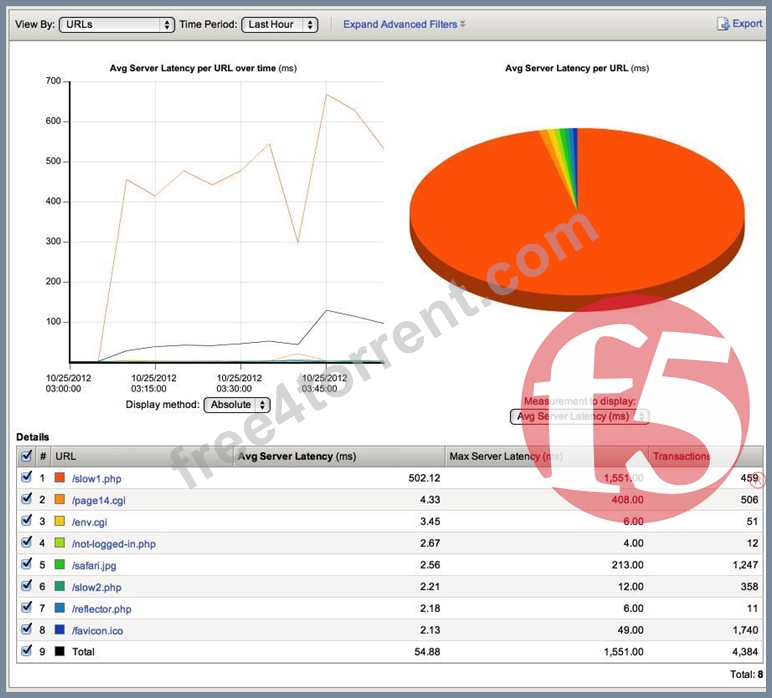This screenshot has width=772, height=698.
Task: Click the Export link
Action: [x=747, y=23]
